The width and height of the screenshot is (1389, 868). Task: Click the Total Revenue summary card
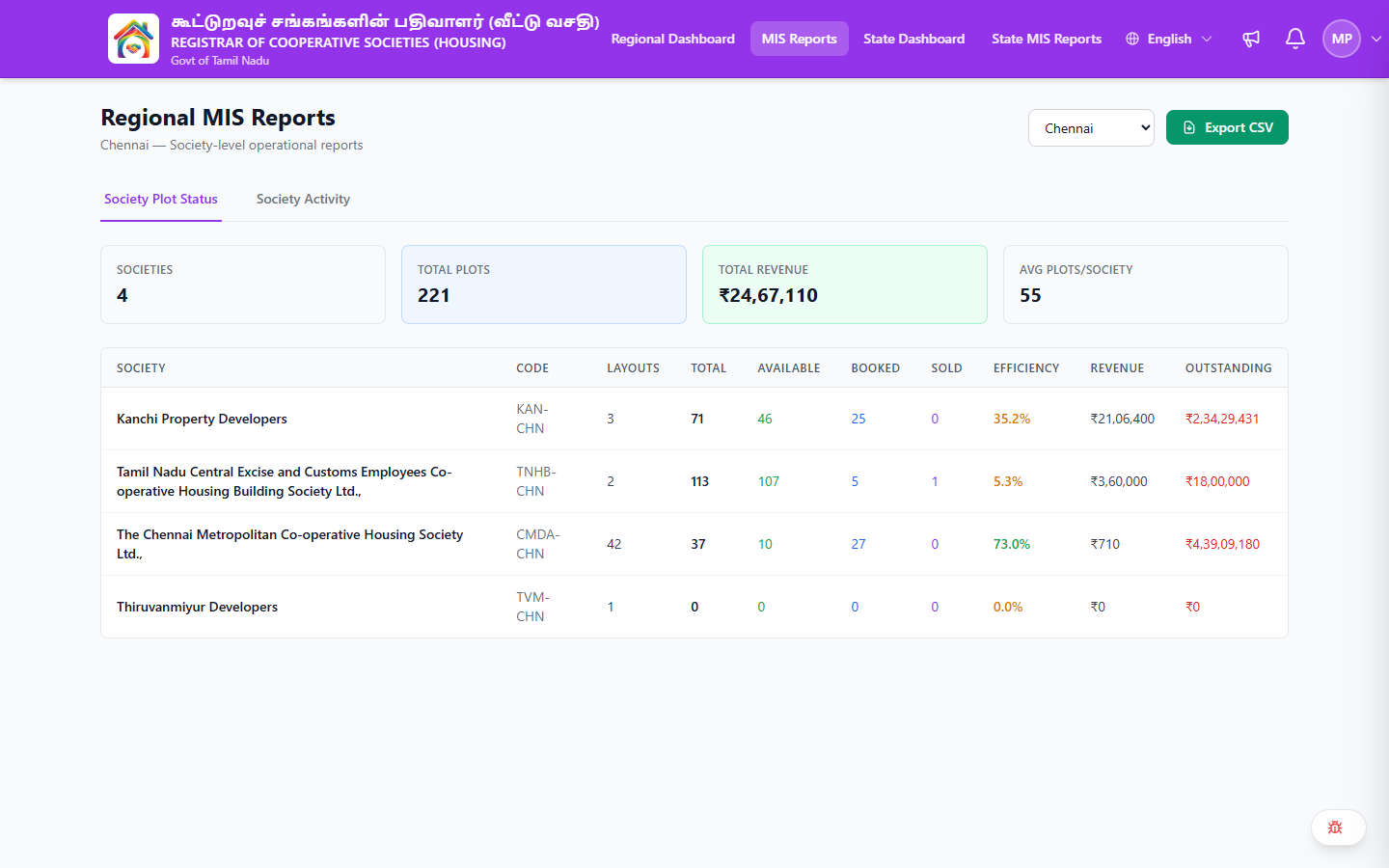pyautogui.click(x=845, y=285)
